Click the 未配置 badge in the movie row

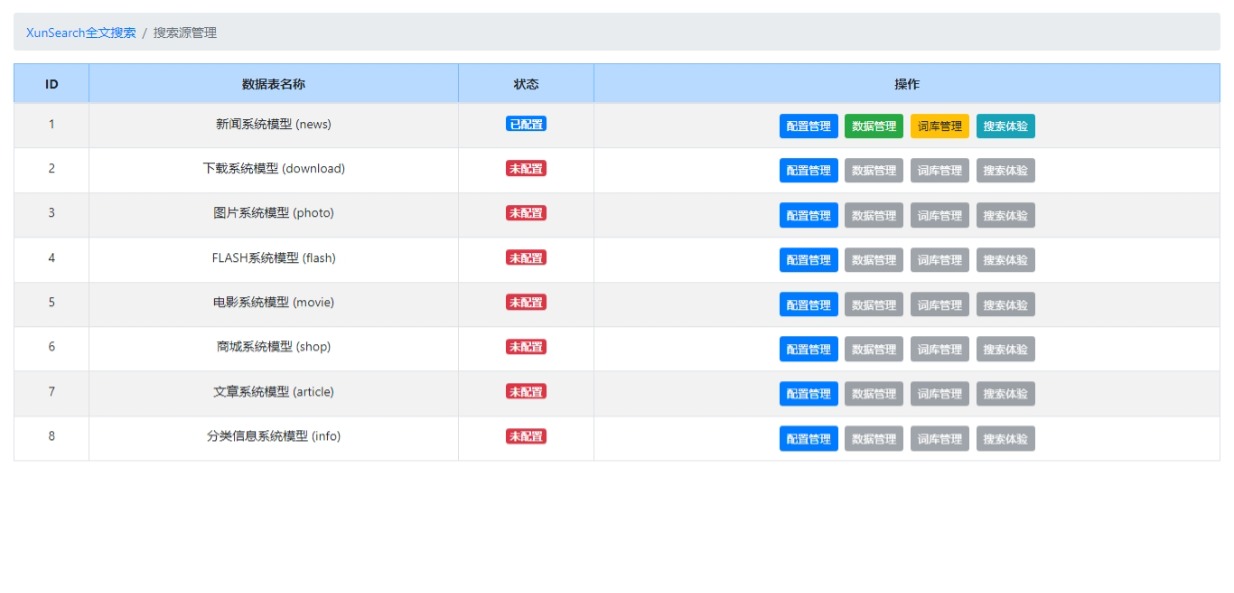(526, 302)
